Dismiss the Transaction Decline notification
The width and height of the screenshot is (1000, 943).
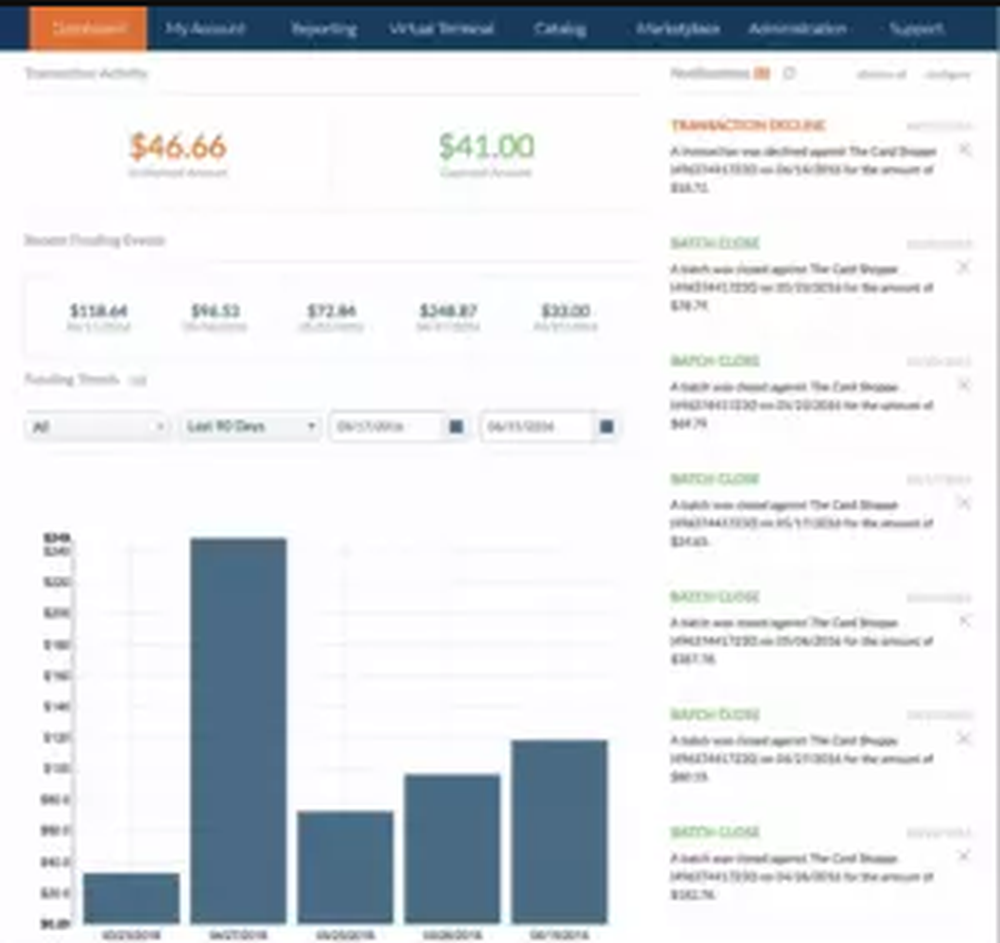point(965,149)
